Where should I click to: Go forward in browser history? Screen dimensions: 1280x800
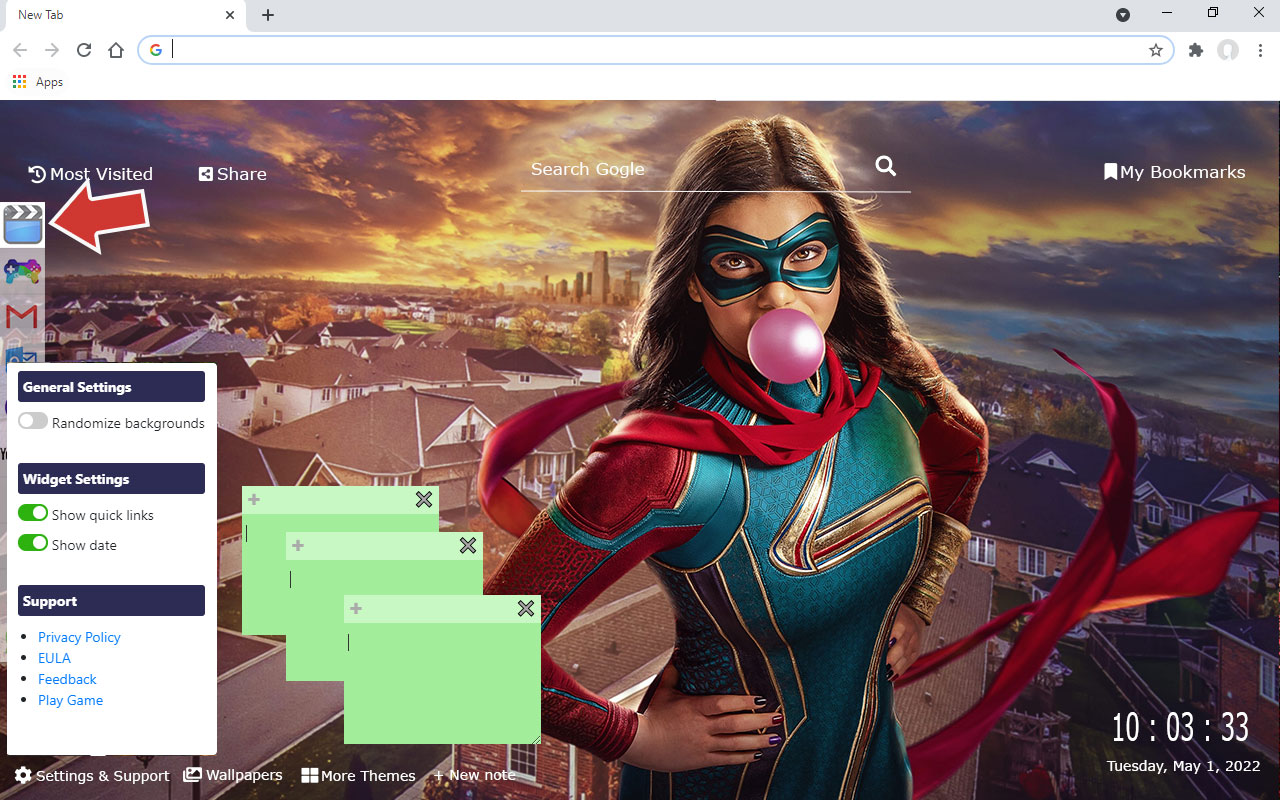[x=52, y=50]
